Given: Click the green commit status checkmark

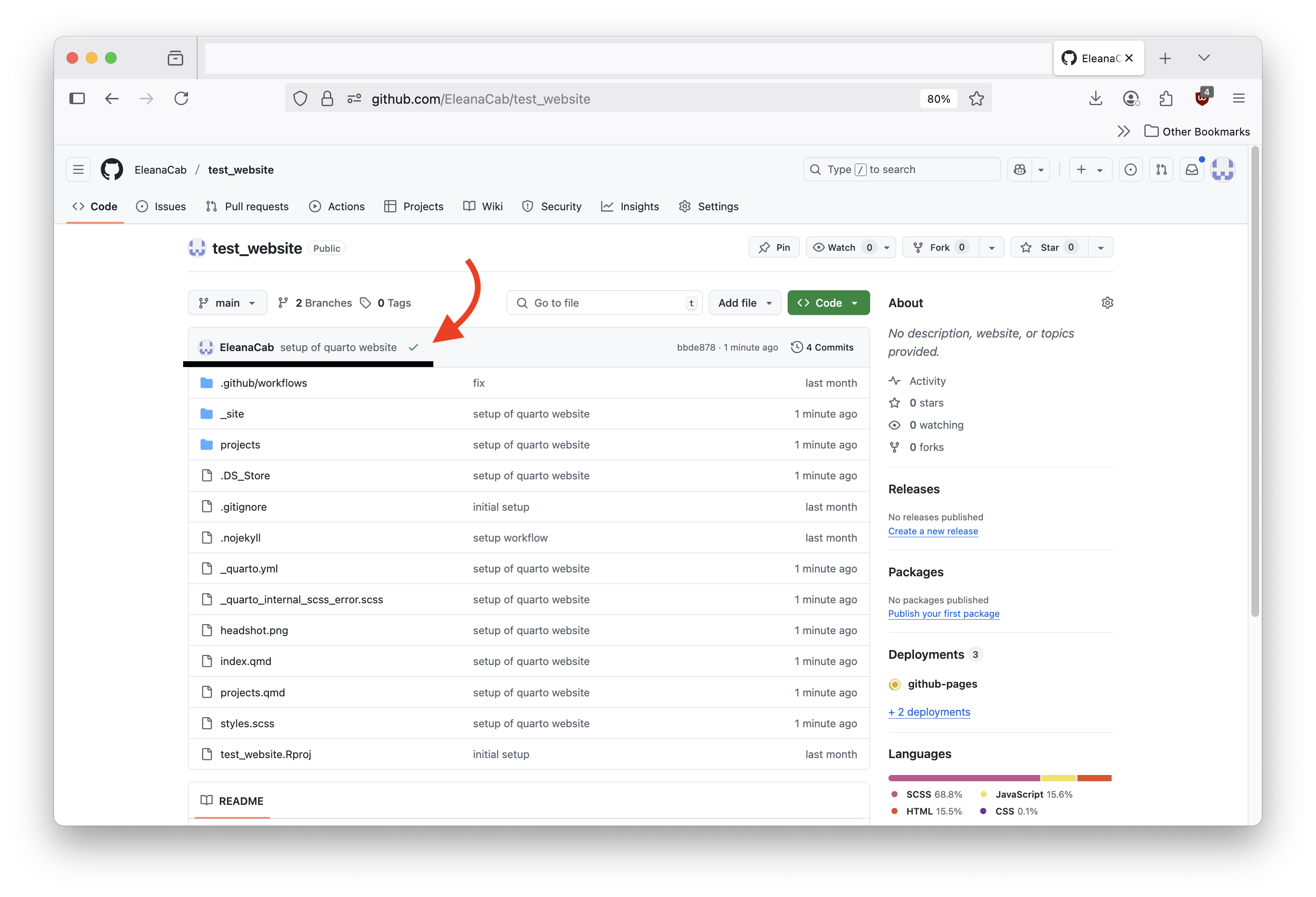Looking at the screenshot, I should [414, 347].
